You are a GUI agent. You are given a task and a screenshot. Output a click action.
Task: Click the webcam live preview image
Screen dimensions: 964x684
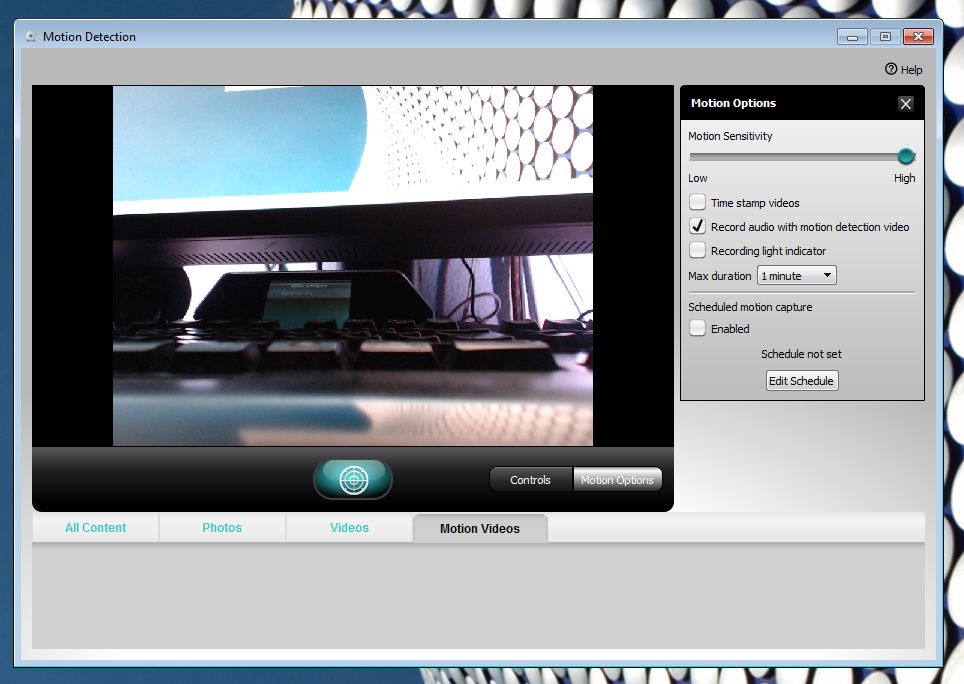click(353, 266)
